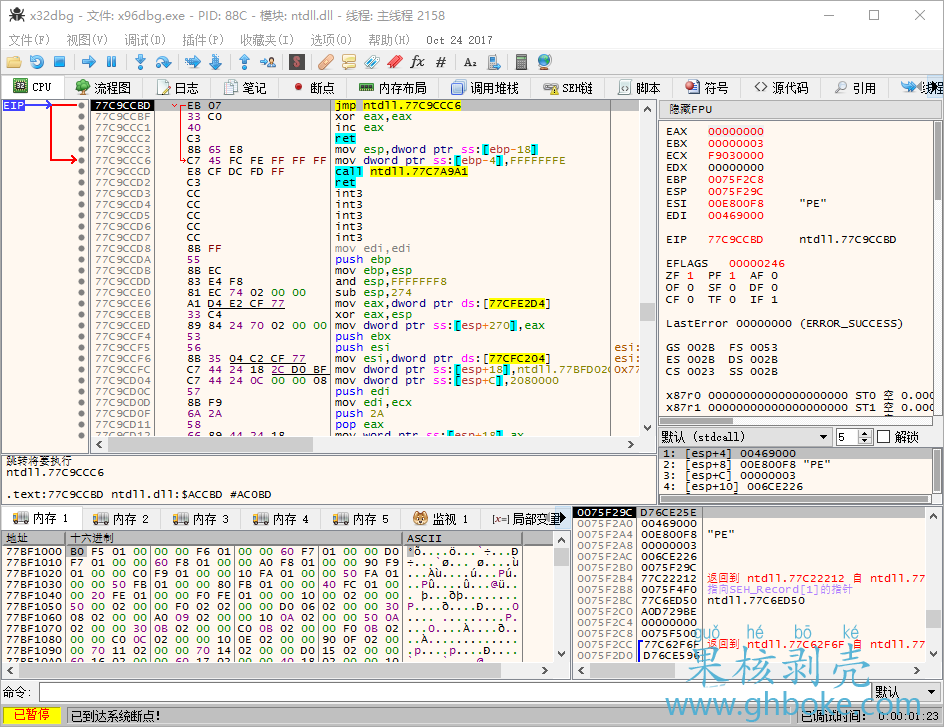Open the 默认 (stdcall) calling convention dropdown
Viewport: 944px width, 727px height.
(746, 437)
